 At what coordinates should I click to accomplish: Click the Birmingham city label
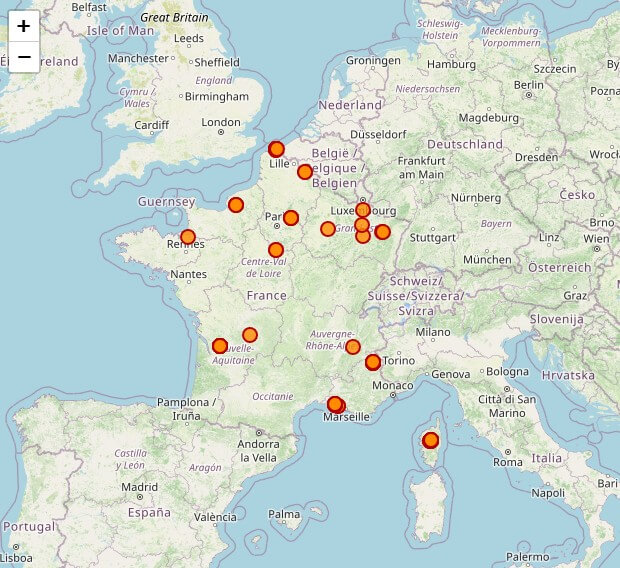tap(217, 97)
